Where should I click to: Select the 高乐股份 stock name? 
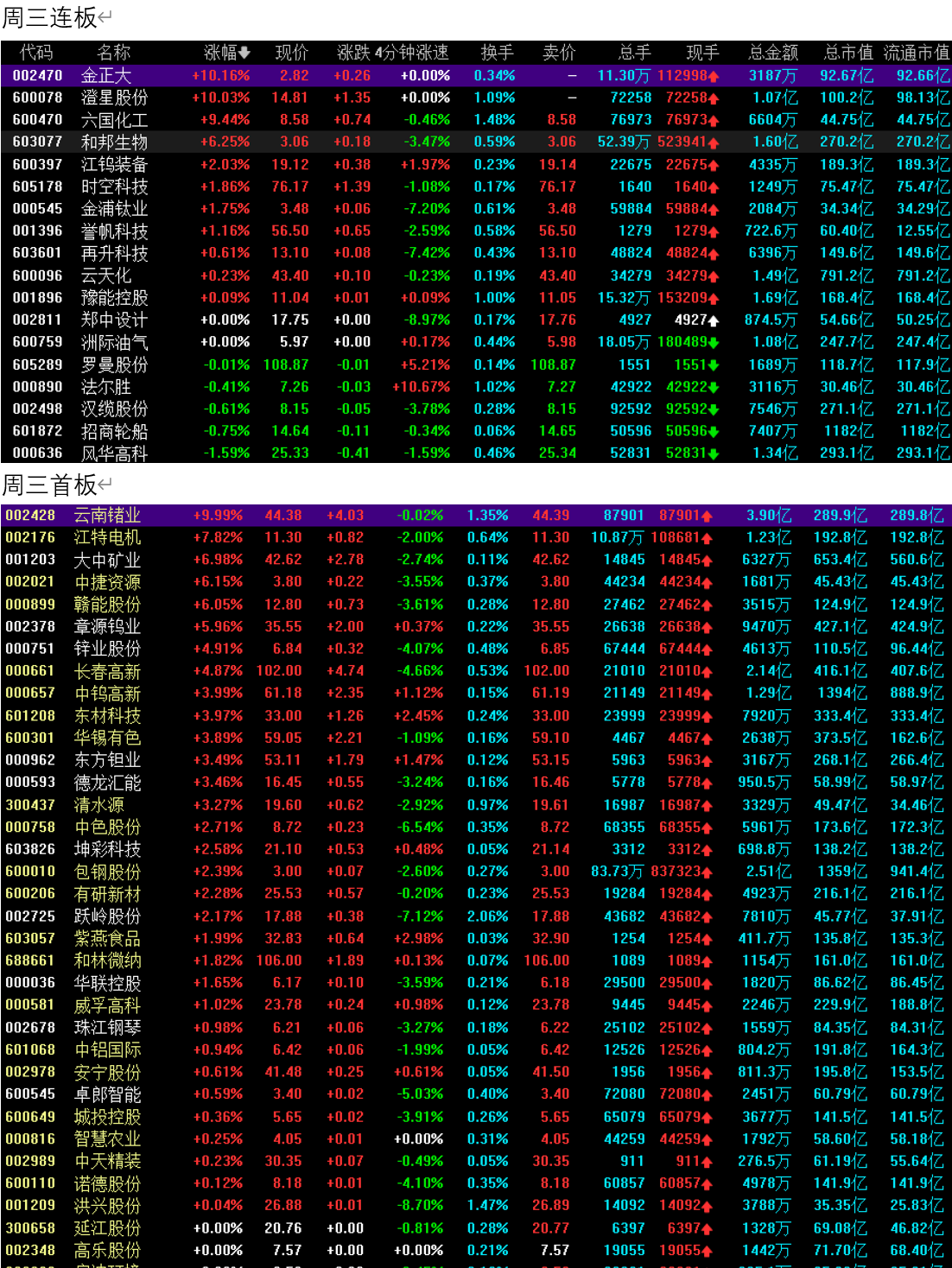click(107, 1250)
